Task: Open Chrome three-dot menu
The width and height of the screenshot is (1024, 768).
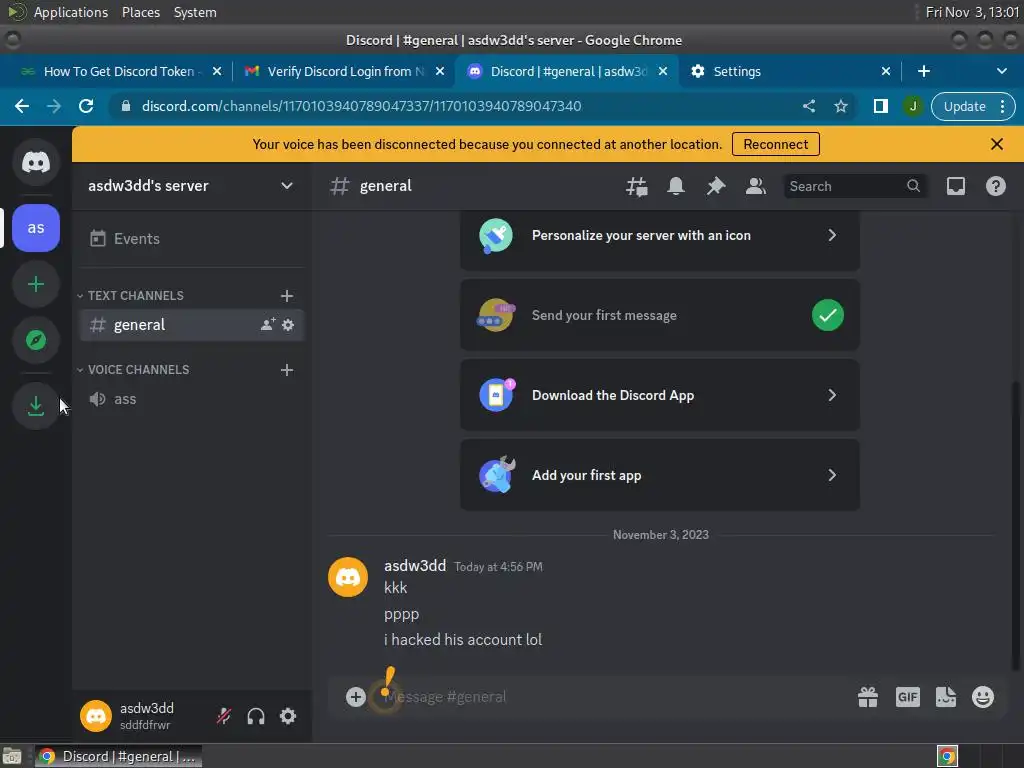Action: [x=1002, y=106]
